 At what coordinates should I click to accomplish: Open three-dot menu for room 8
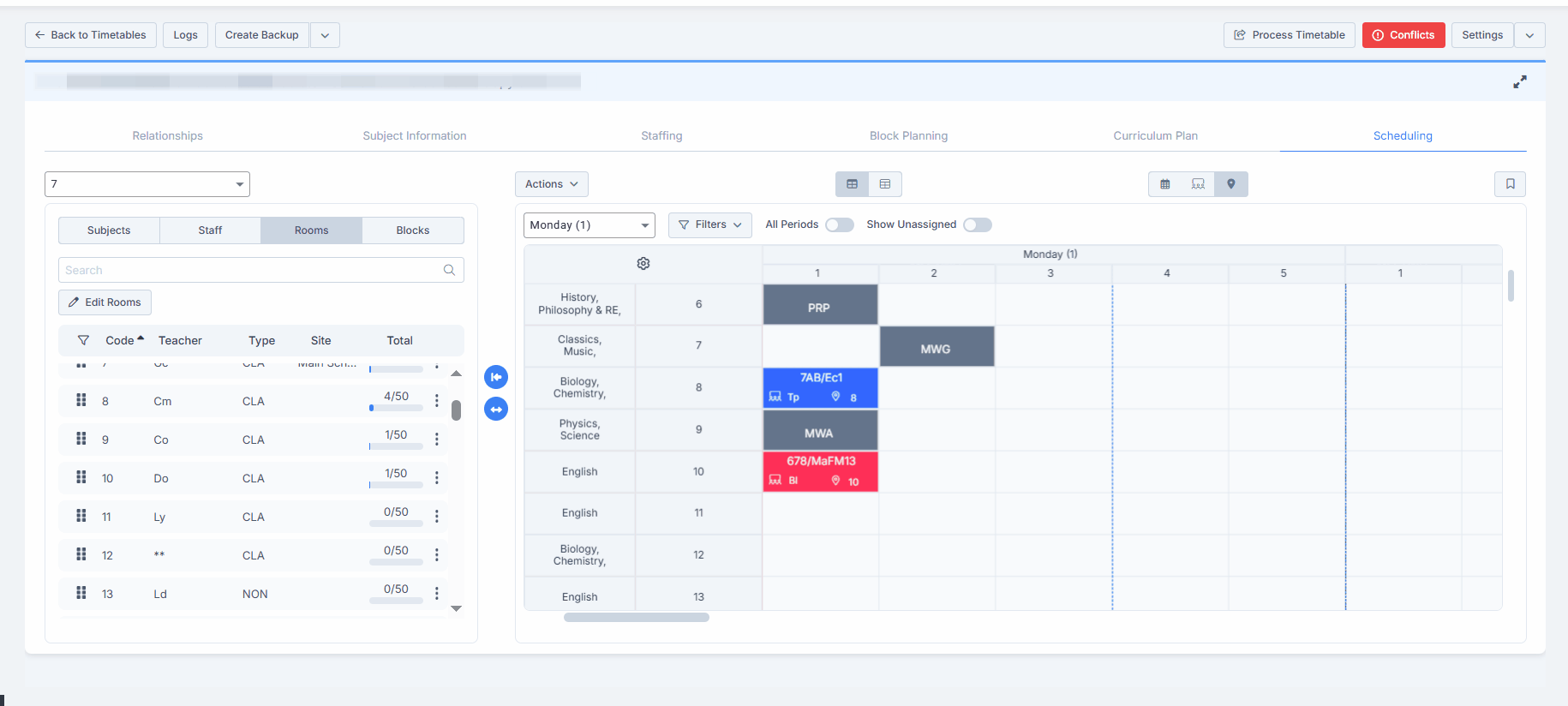click(x=436, y=401)
